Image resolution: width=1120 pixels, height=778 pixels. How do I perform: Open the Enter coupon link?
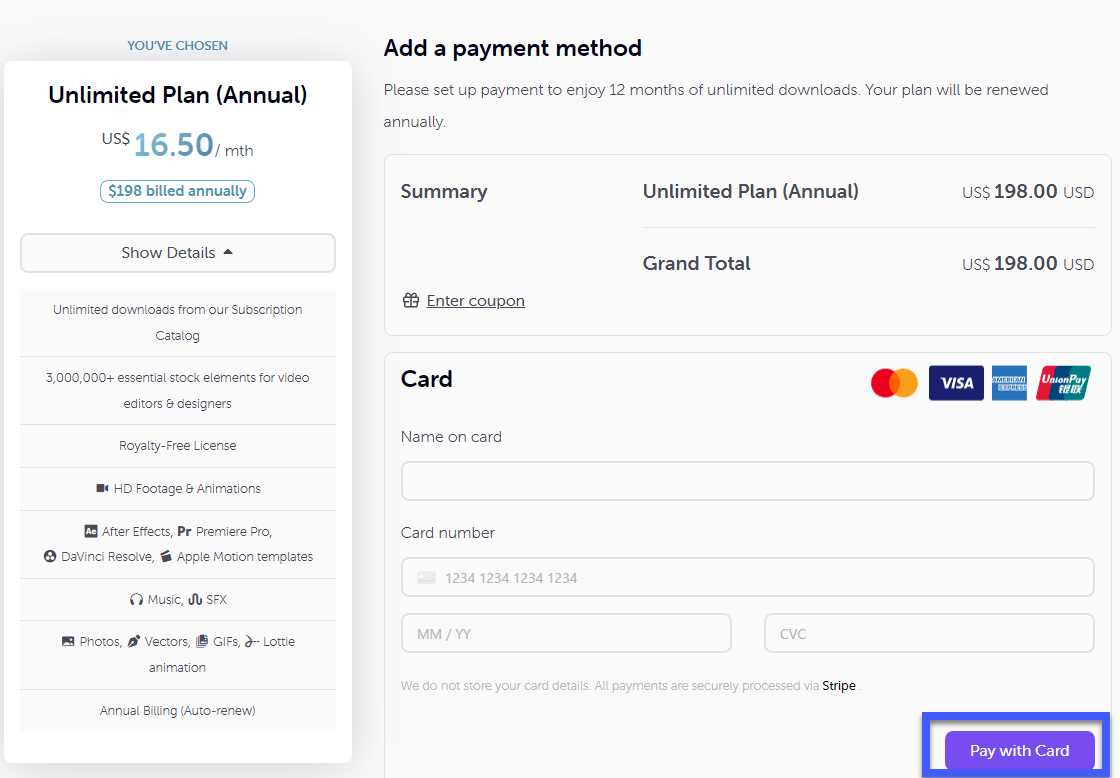click(x=476, y=301)
